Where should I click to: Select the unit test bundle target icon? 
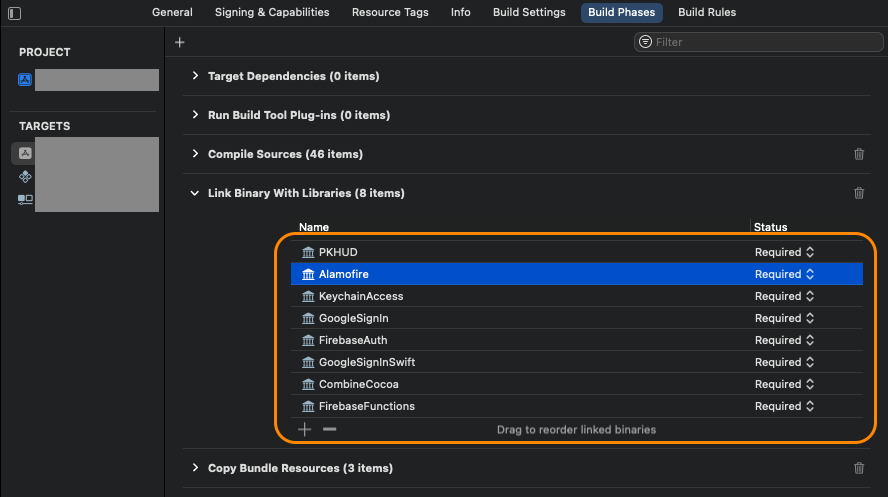click(25, 177)
